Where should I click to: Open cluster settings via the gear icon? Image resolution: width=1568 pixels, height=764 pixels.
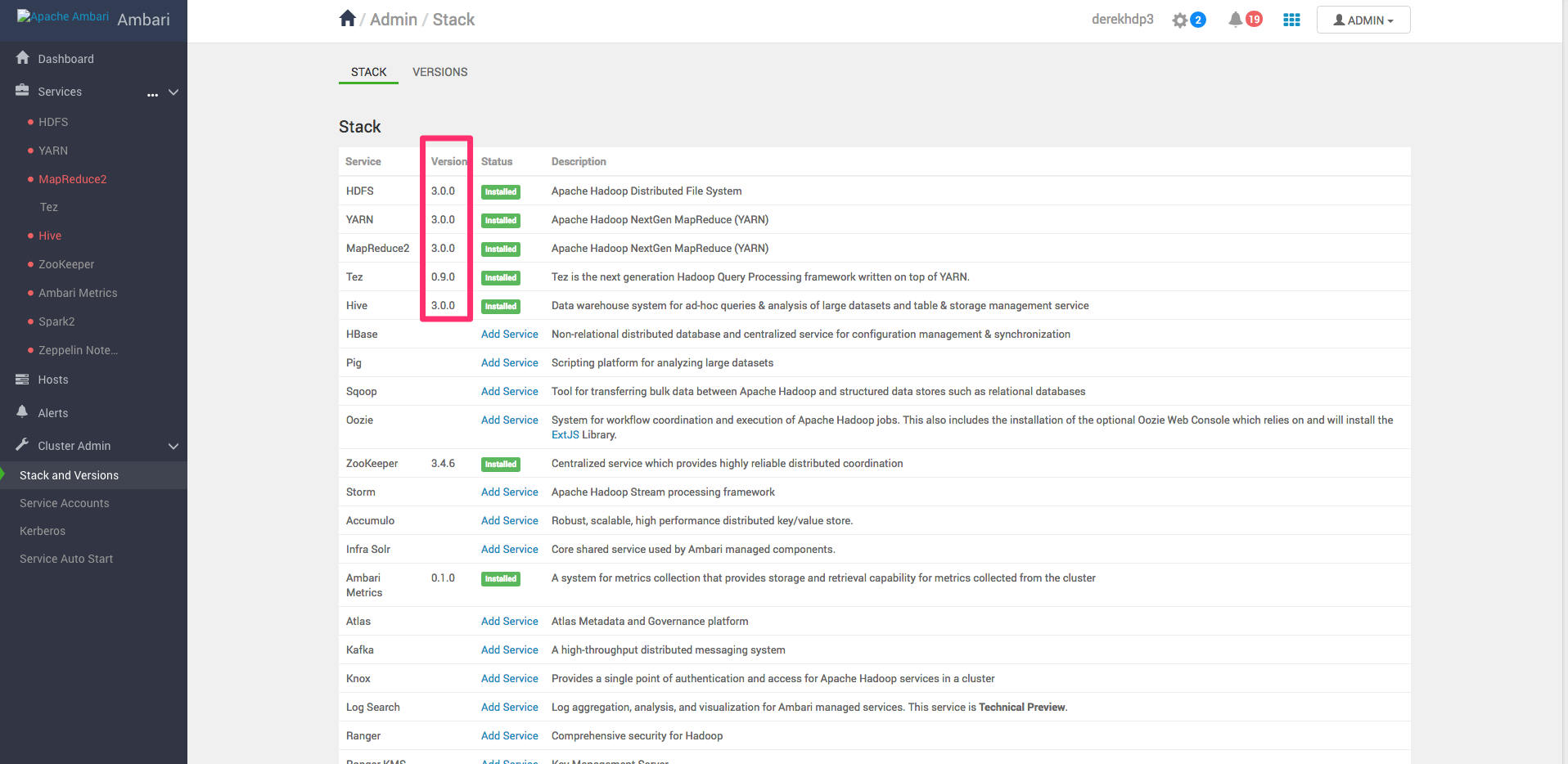click(1180, 19)
